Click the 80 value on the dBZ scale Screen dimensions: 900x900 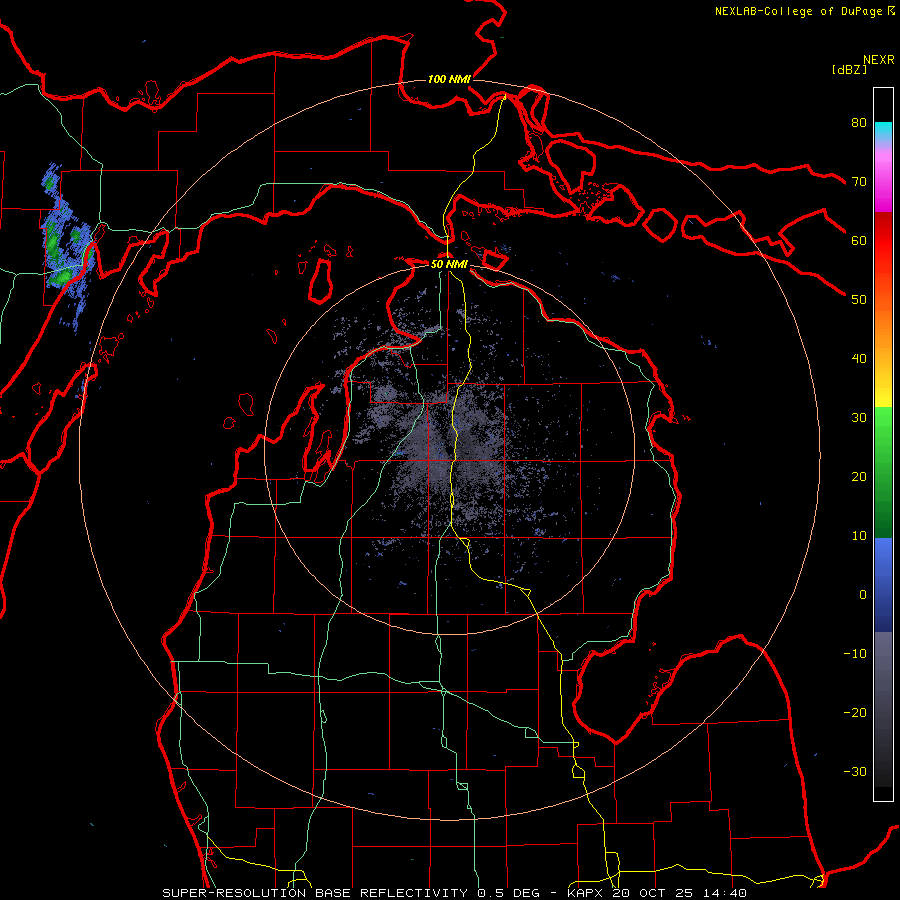[859, 122]
